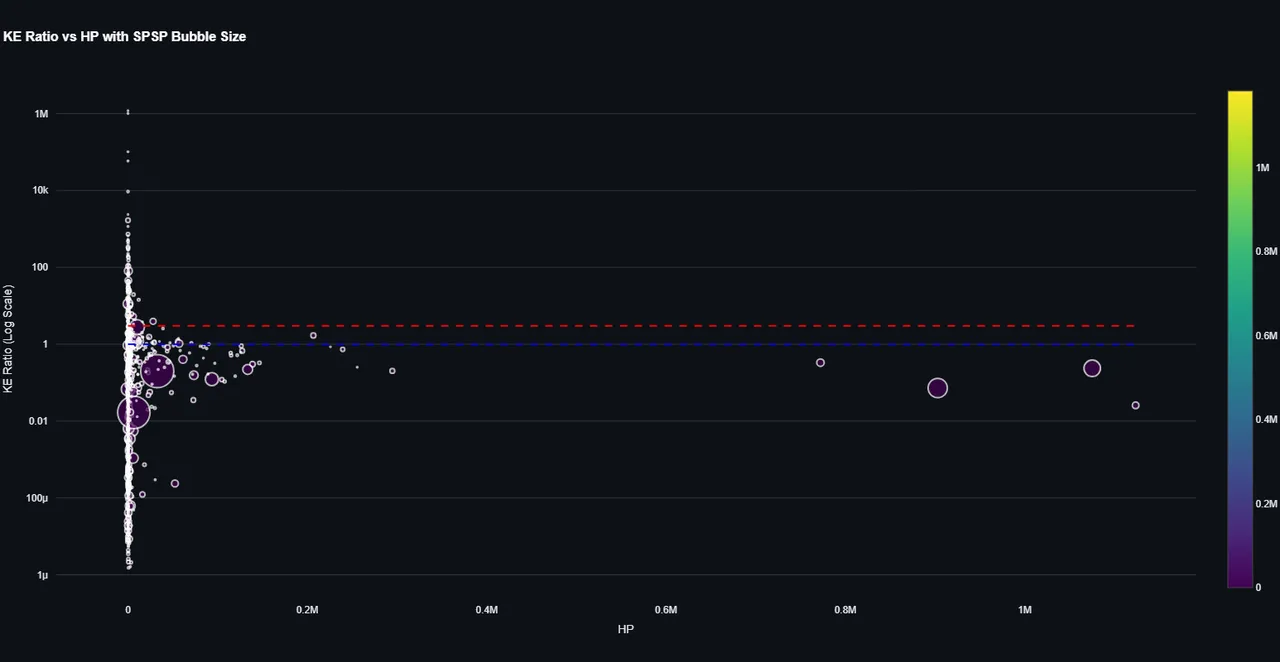Click the colorbar '0' tick label
The image size is (1280, 662).
pyautogui.click(x=1260, y=587)
